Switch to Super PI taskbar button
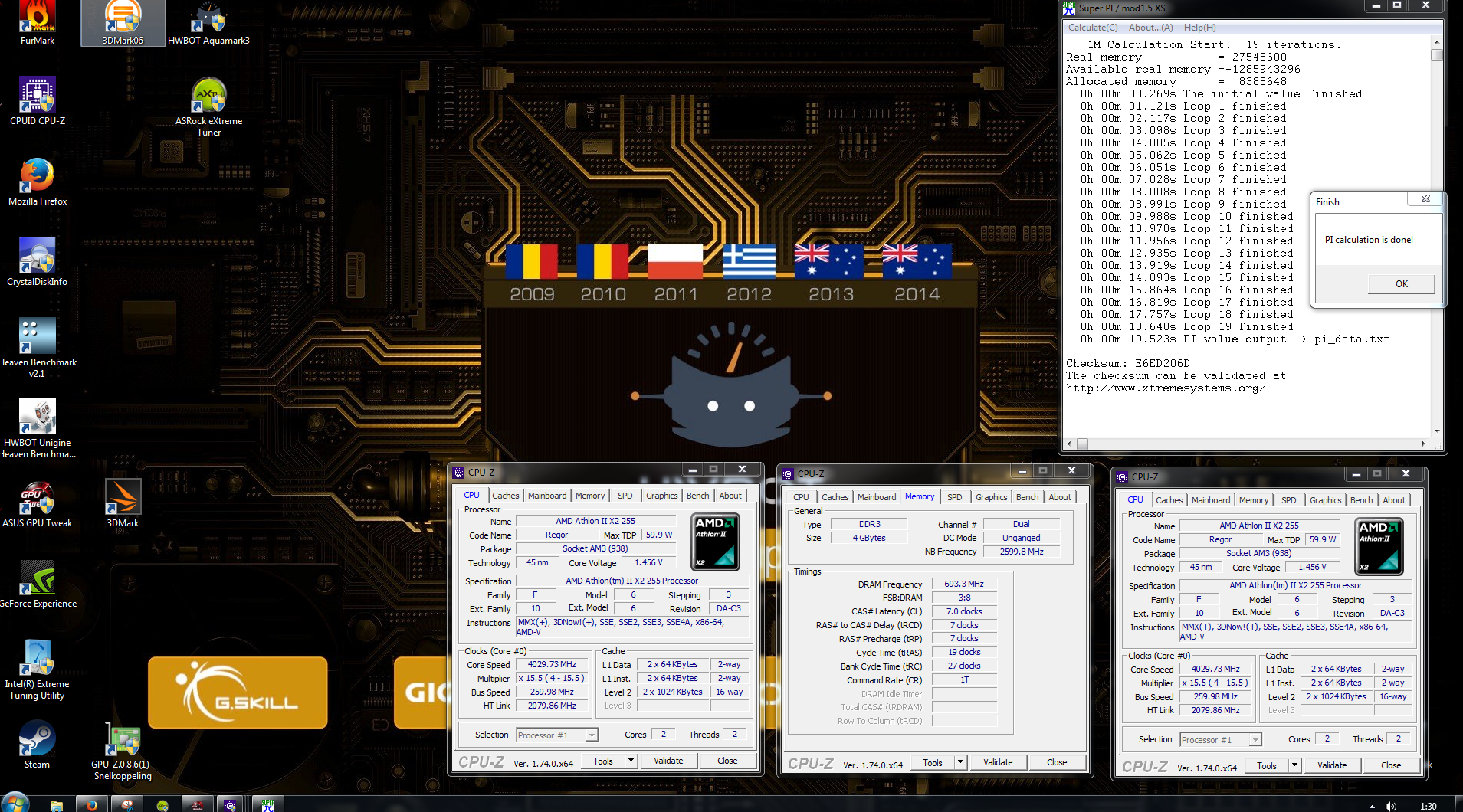Viewport: 1463px width, 812px height. pos(268,805)
